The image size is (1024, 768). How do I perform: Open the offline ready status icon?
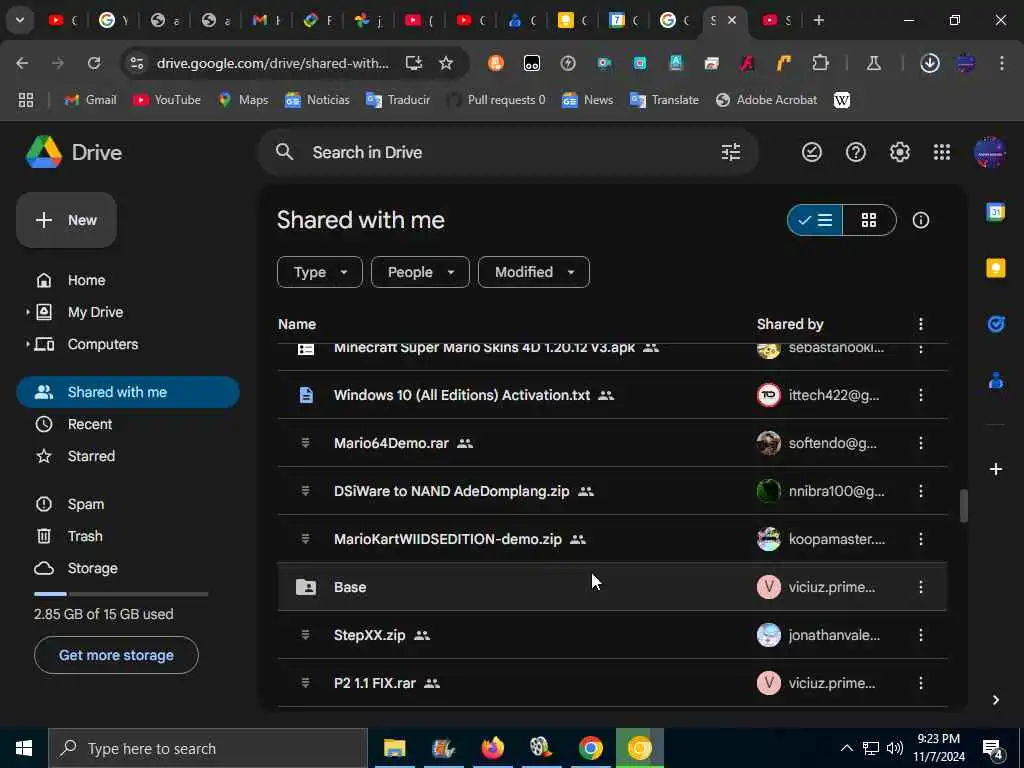point(812,152)
